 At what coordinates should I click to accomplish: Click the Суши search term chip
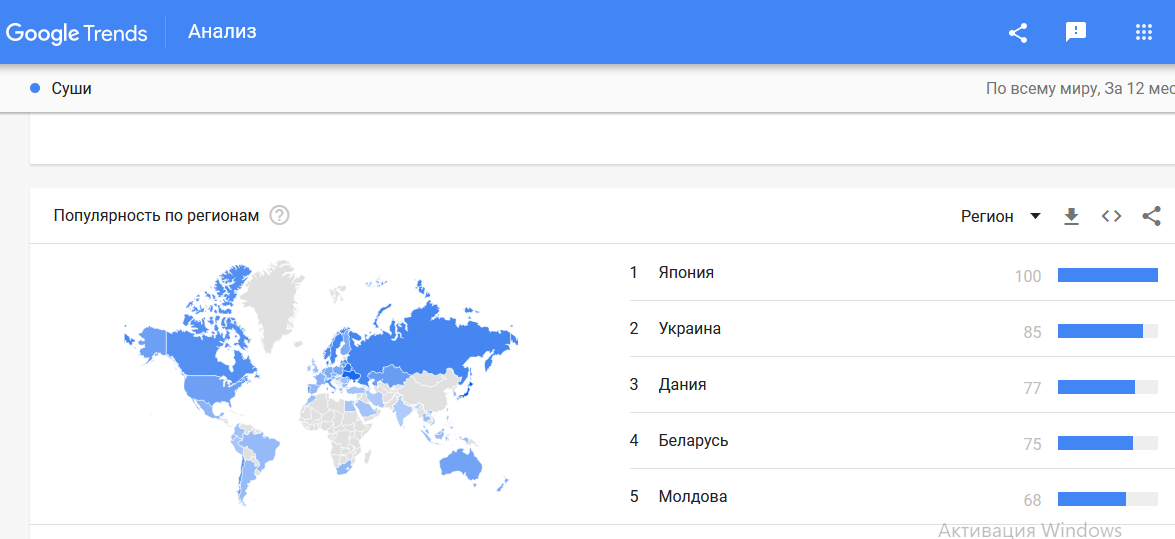(x=61, y=88)
